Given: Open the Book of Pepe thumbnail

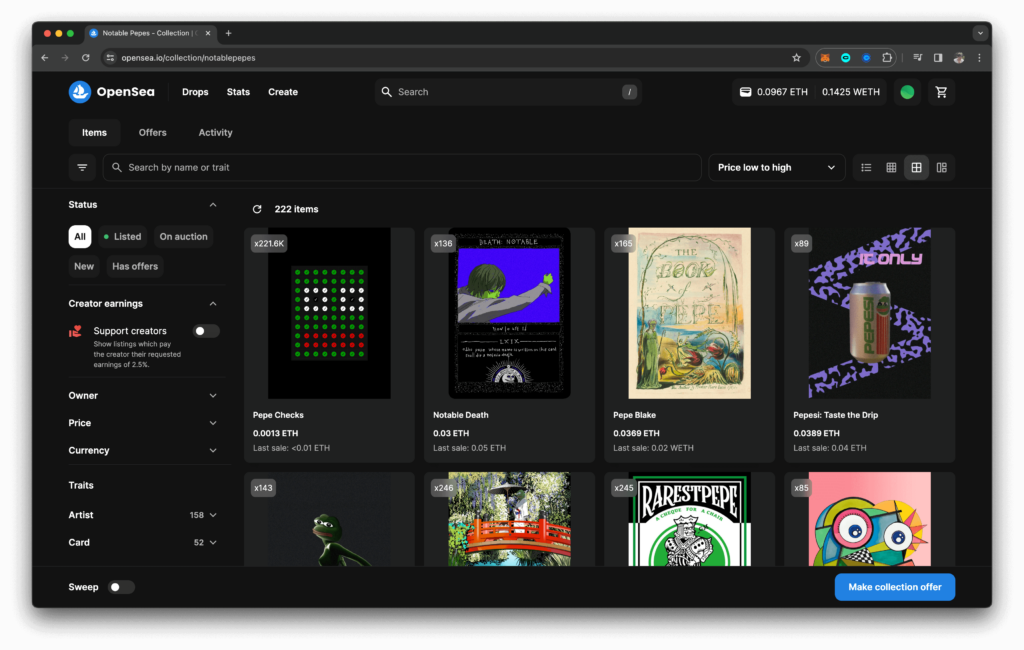Looking at the screenshot, I should (690, 314).
